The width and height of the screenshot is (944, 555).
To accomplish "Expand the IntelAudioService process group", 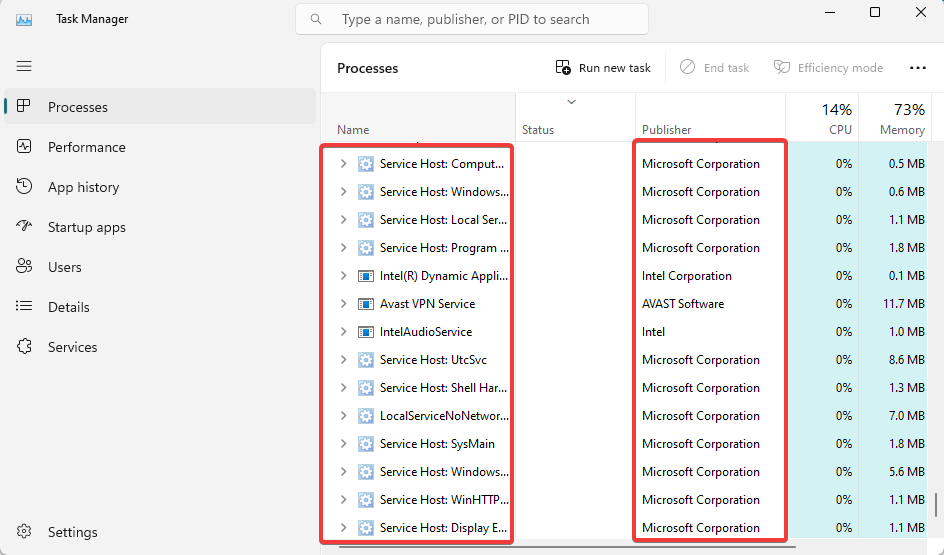I will [x=343, y=332].
